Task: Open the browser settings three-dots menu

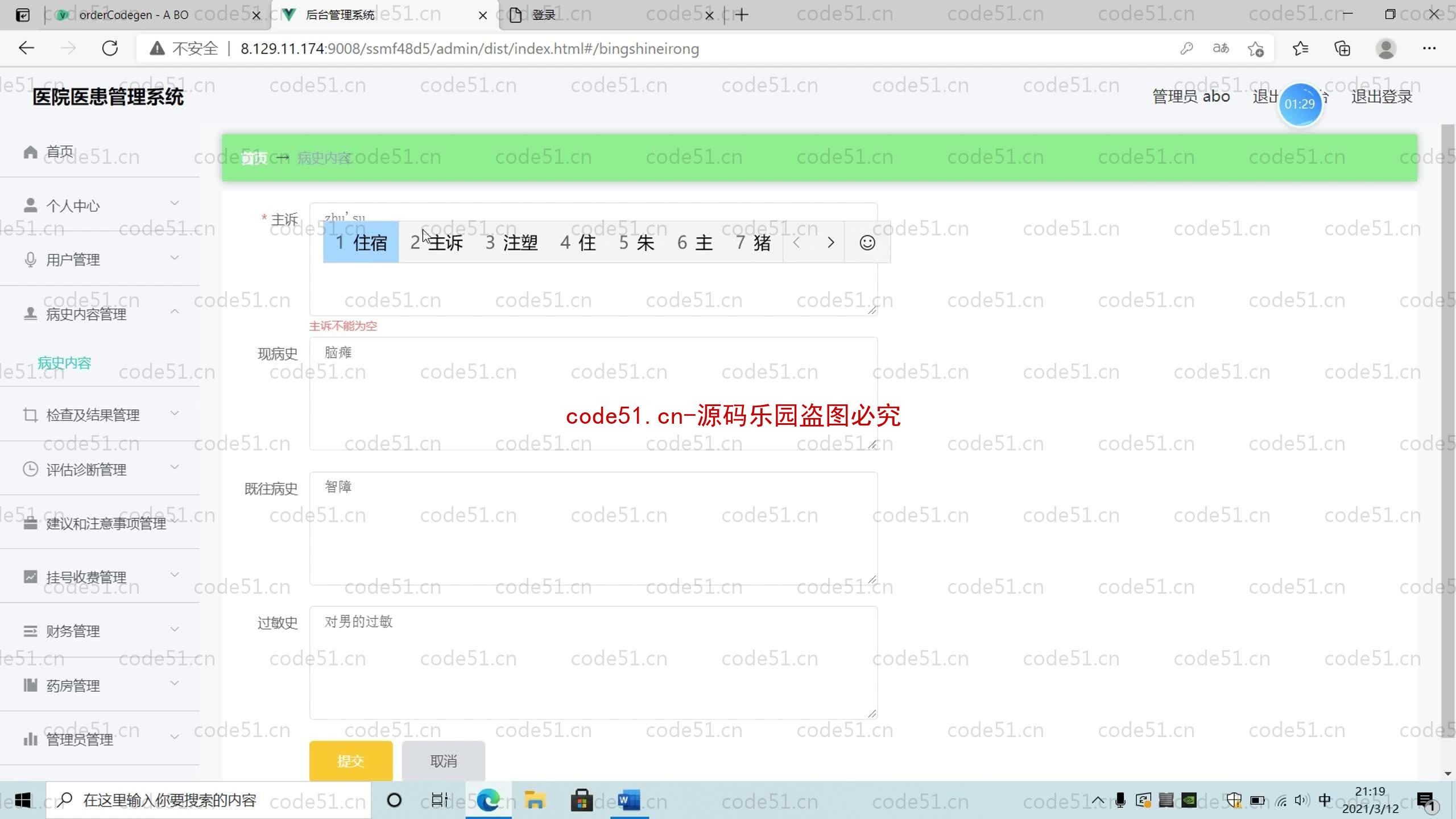Action: click(x=1429, y=48)
